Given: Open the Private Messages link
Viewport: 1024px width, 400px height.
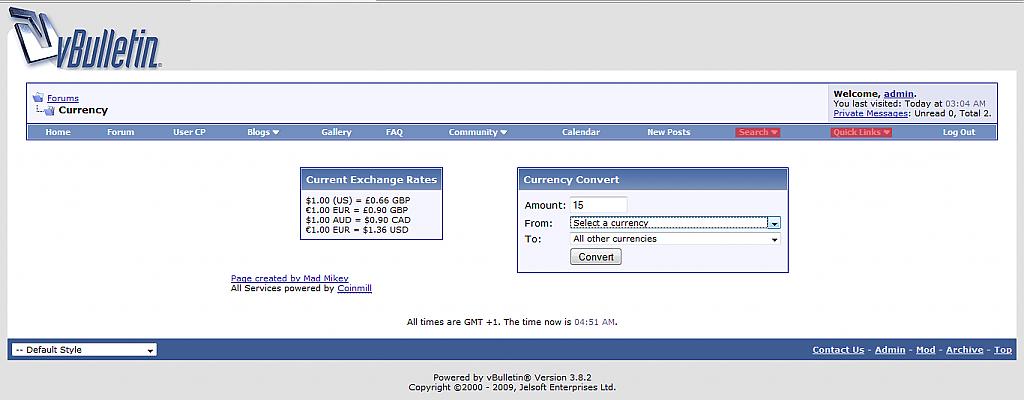Looking at the screenshot, I should tap(870, 114).
